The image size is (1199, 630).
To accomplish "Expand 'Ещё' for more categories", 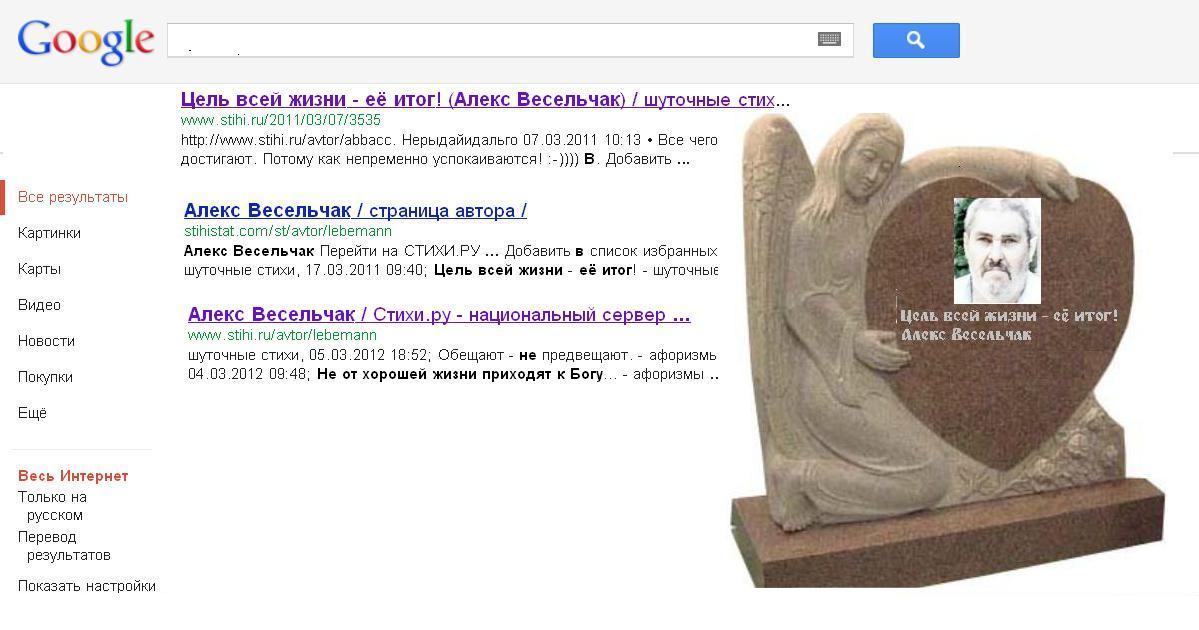I will point(32,413).
